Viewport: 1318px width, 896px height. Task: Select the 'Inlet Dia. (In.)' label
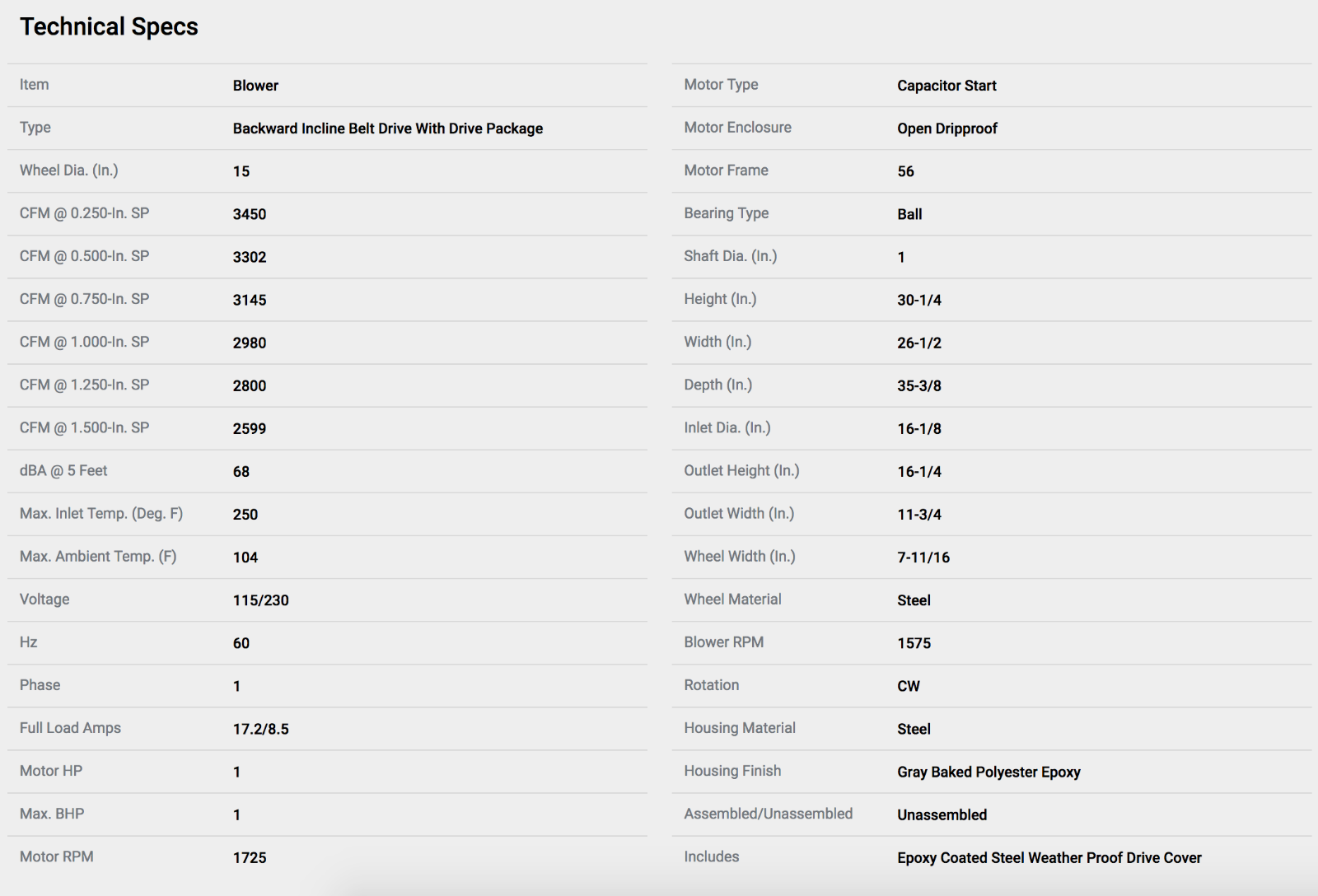pyautogui.click(x=727, y=427)
